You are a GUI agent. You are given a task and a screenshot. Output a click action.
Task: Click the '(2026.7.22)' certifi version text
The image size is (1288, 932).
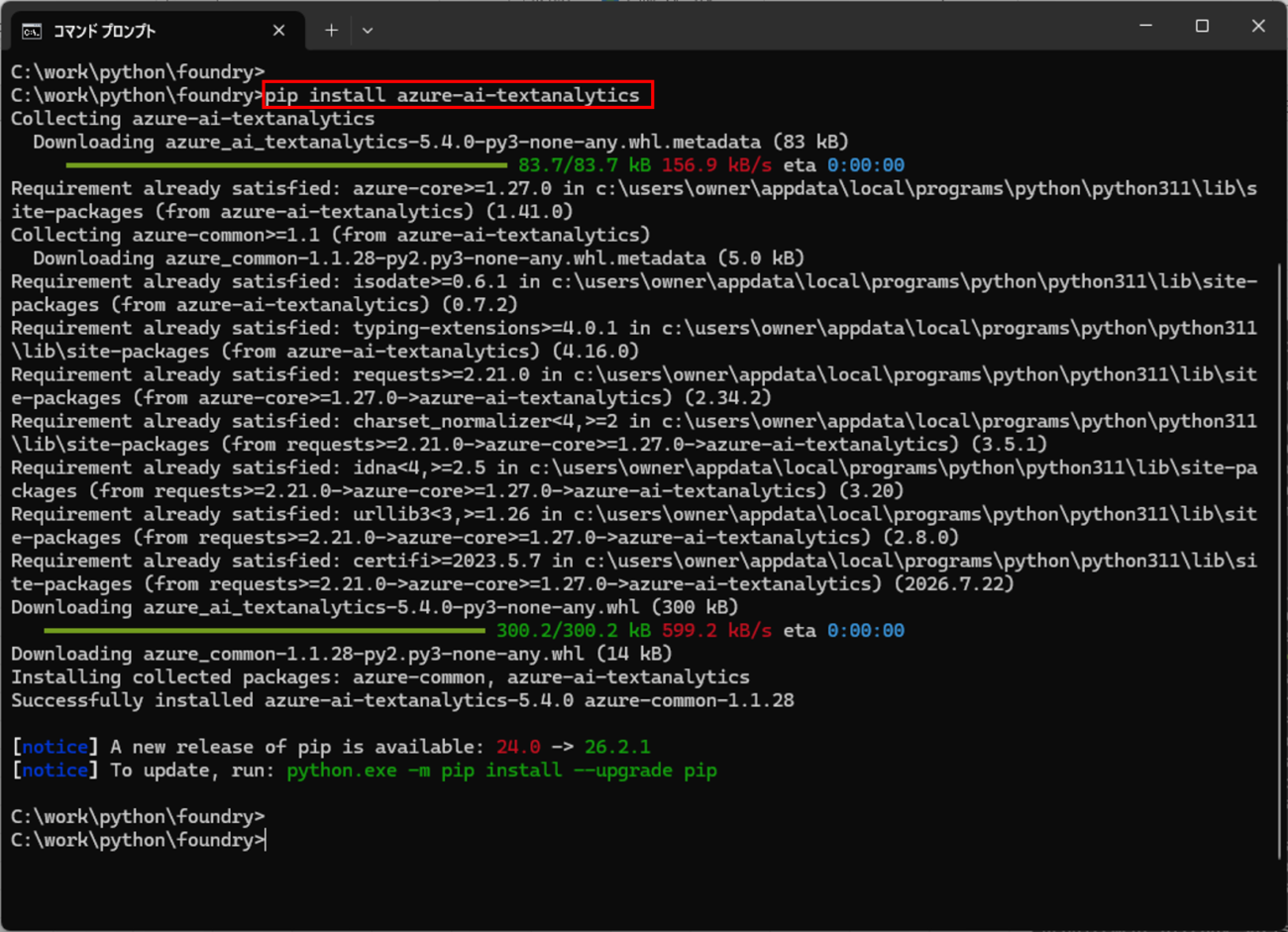click(x=954, y=584)
